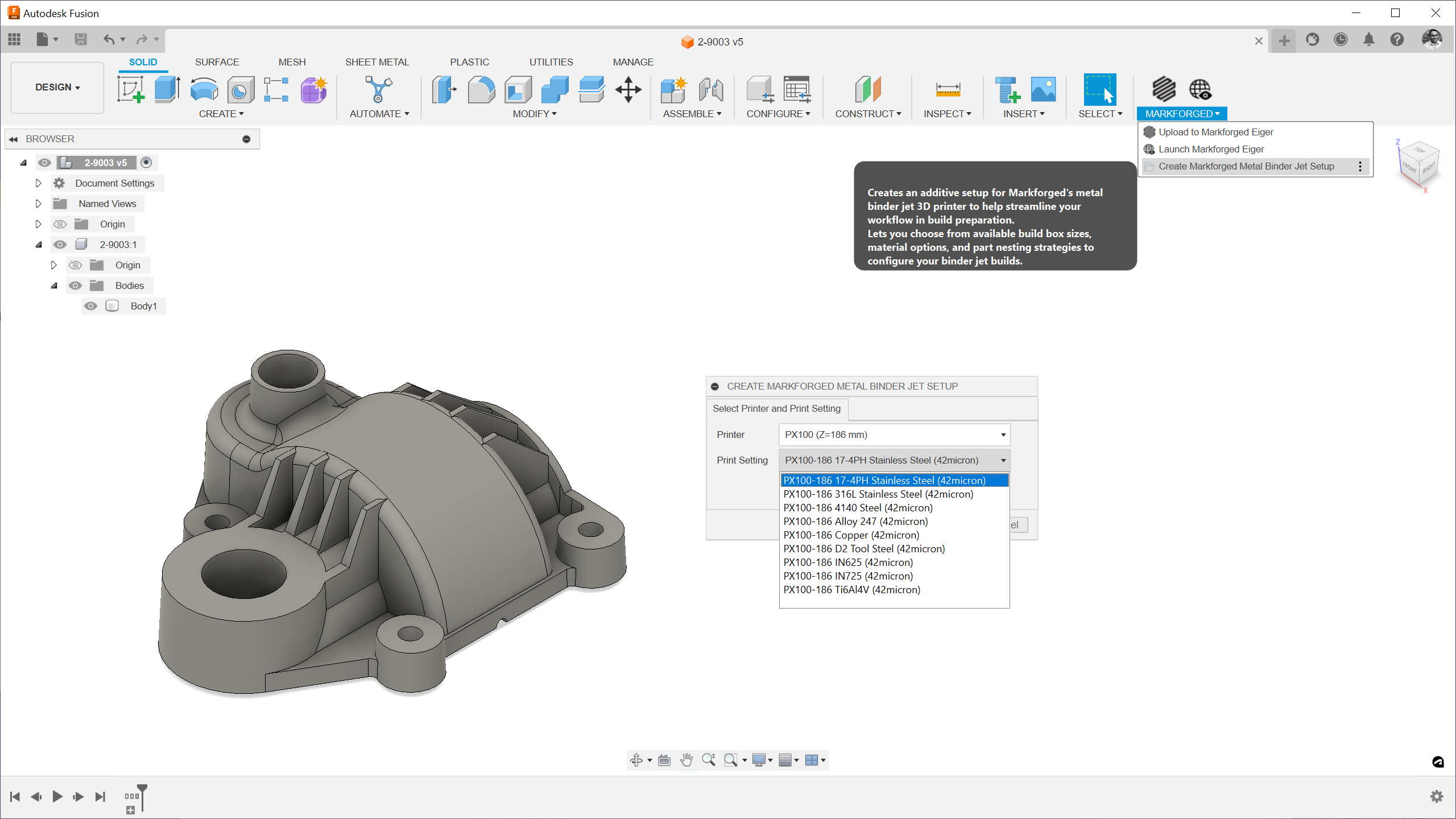The height and width of the screenshot is (819, 1456).
Task: Open the DESIGN workspace dropdown
Action: 57,87
